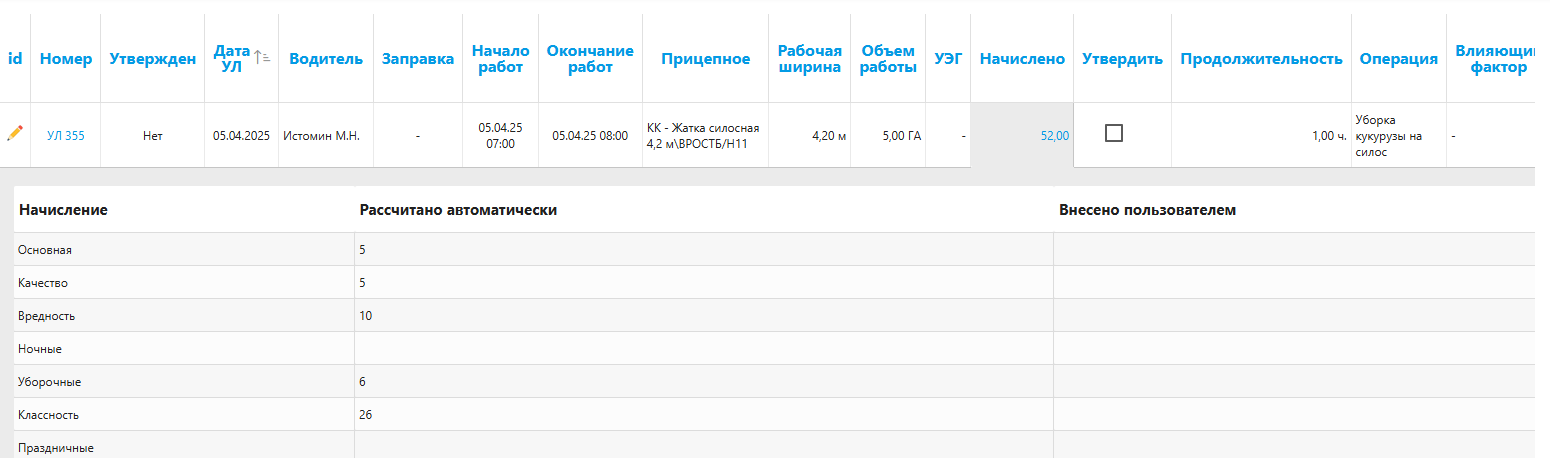The height and width of the screenshot is (458, 1550).
Task: Open the accrued amount 52,00 link
Action: click(x=1055, y=135)
